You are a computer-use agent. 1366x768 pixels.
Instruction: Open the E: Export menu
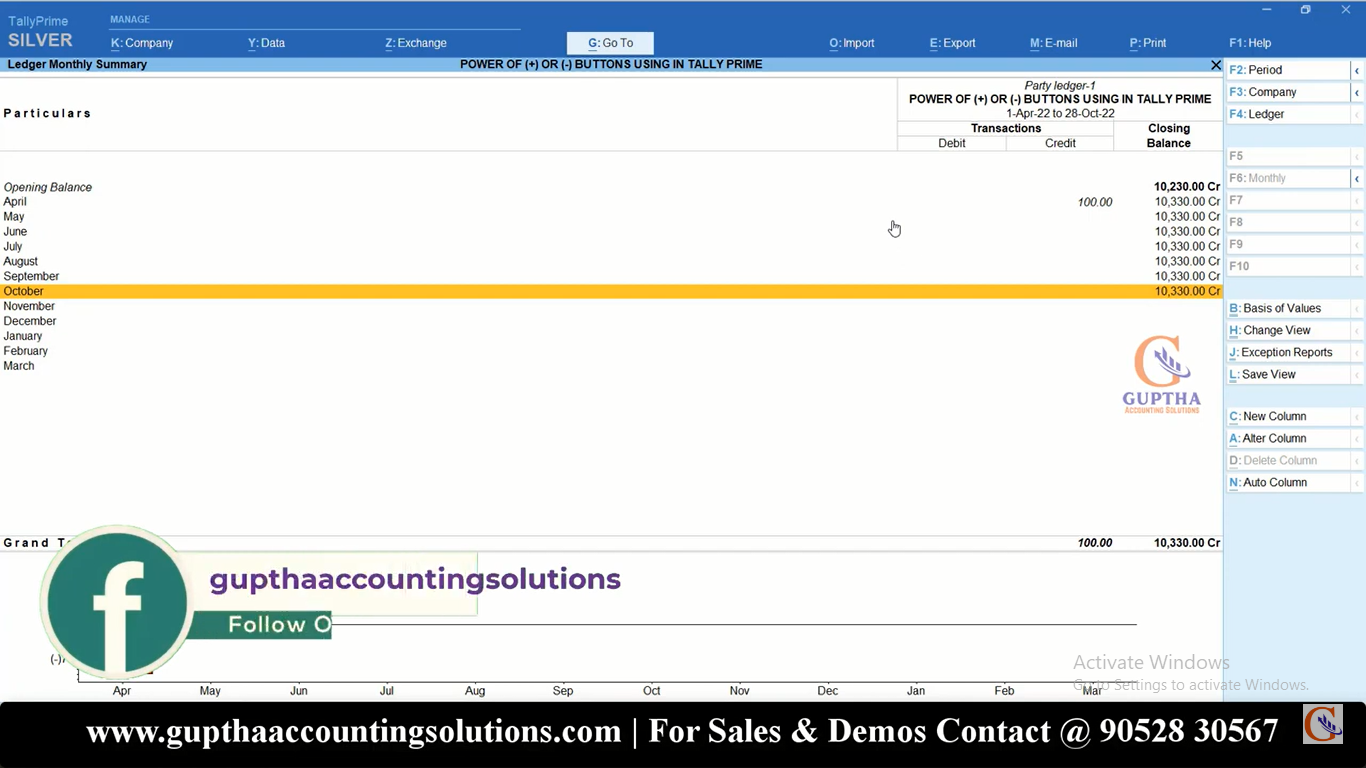click(952, 43)
